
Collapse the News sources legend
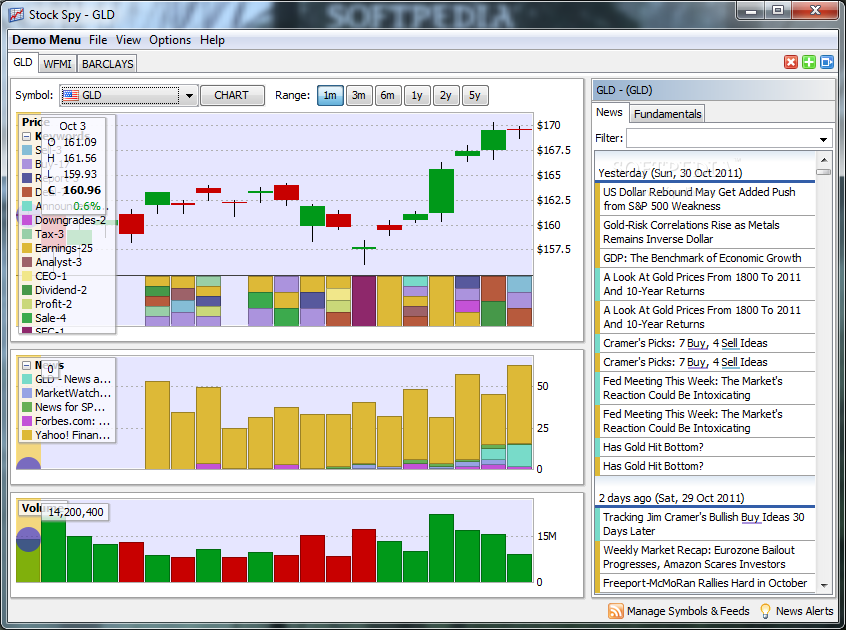click(x=26, y=365)
